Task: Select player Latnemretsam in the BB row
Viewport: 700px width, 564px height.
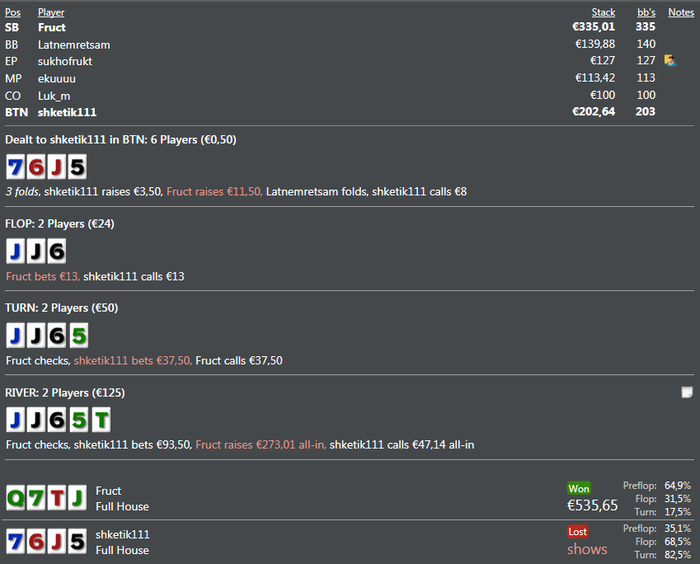Action: tap(74, 45)
